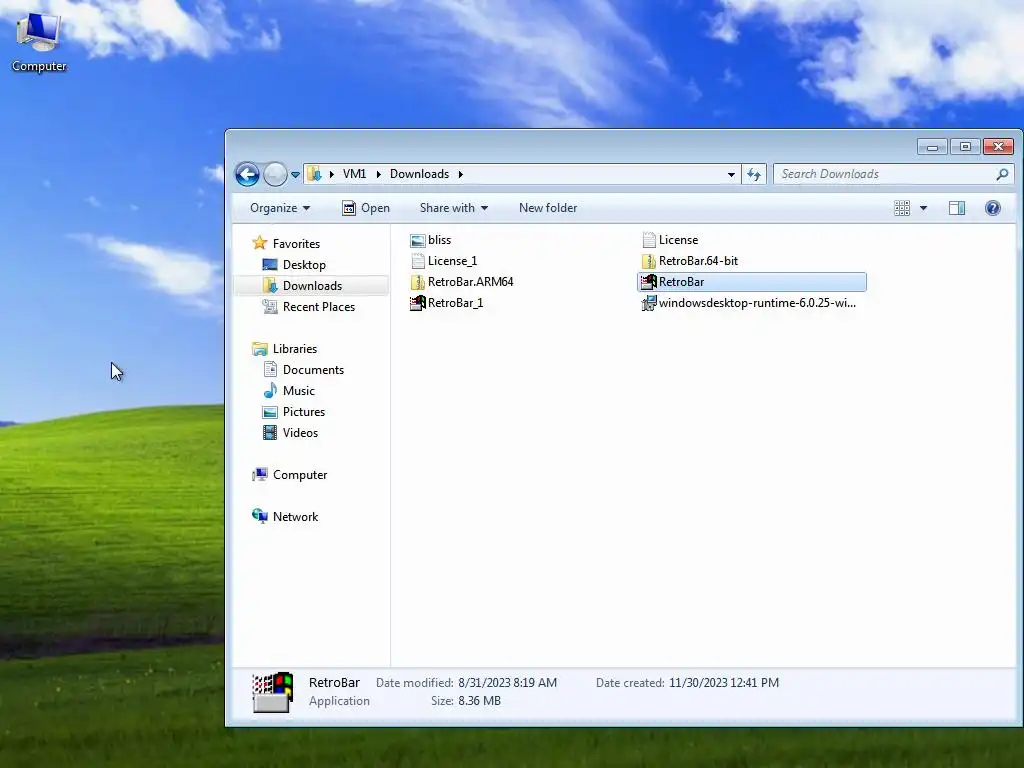Select the highlighted RetroBar application icon
This screenshot has height=768, width=1024.
click(x=648, y=282)
